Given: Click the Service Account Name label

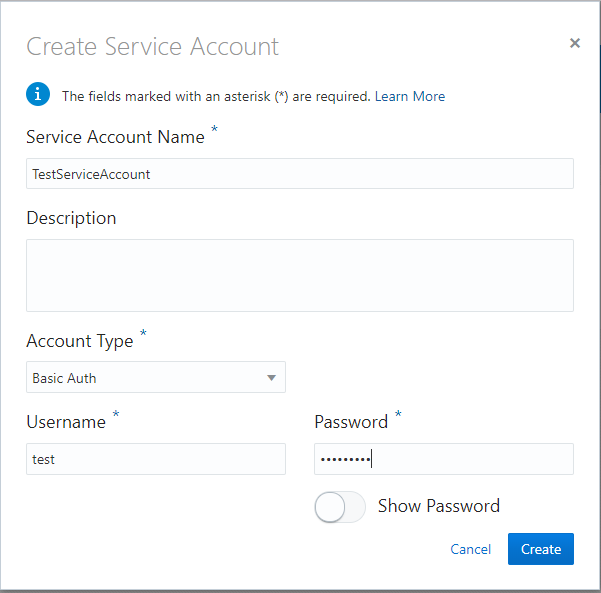Looking at the screenshot, I should tap(115, 138).
